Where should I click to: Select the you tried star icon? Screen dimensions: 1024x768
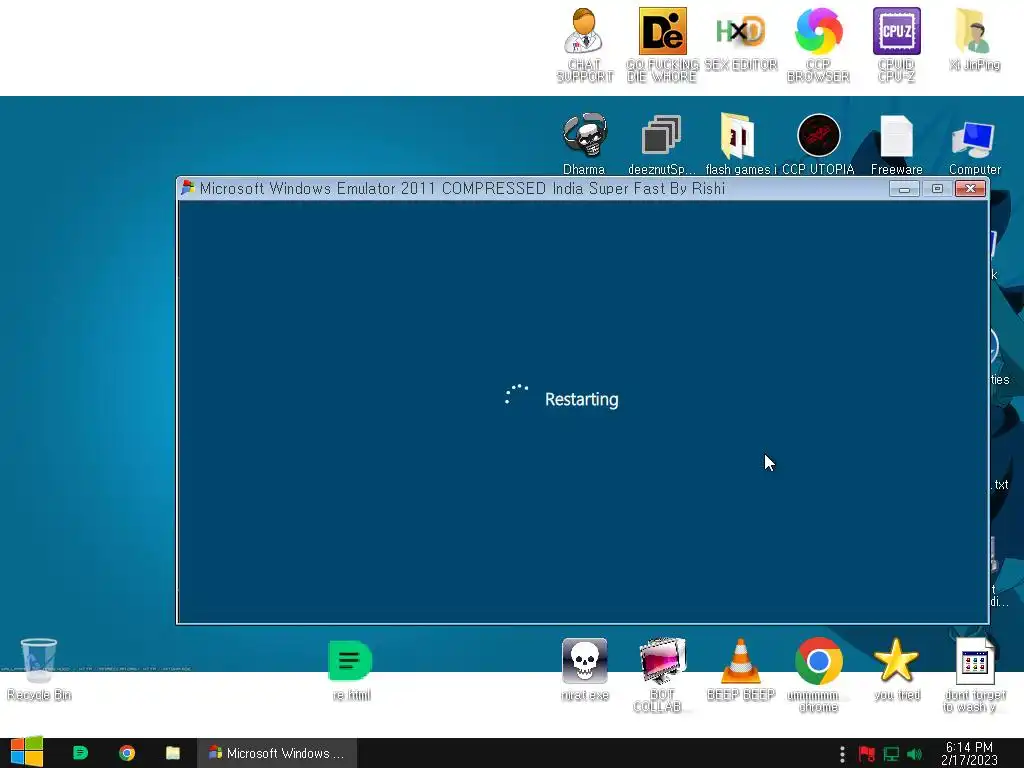pyautogui.click(x=897, y=669)
